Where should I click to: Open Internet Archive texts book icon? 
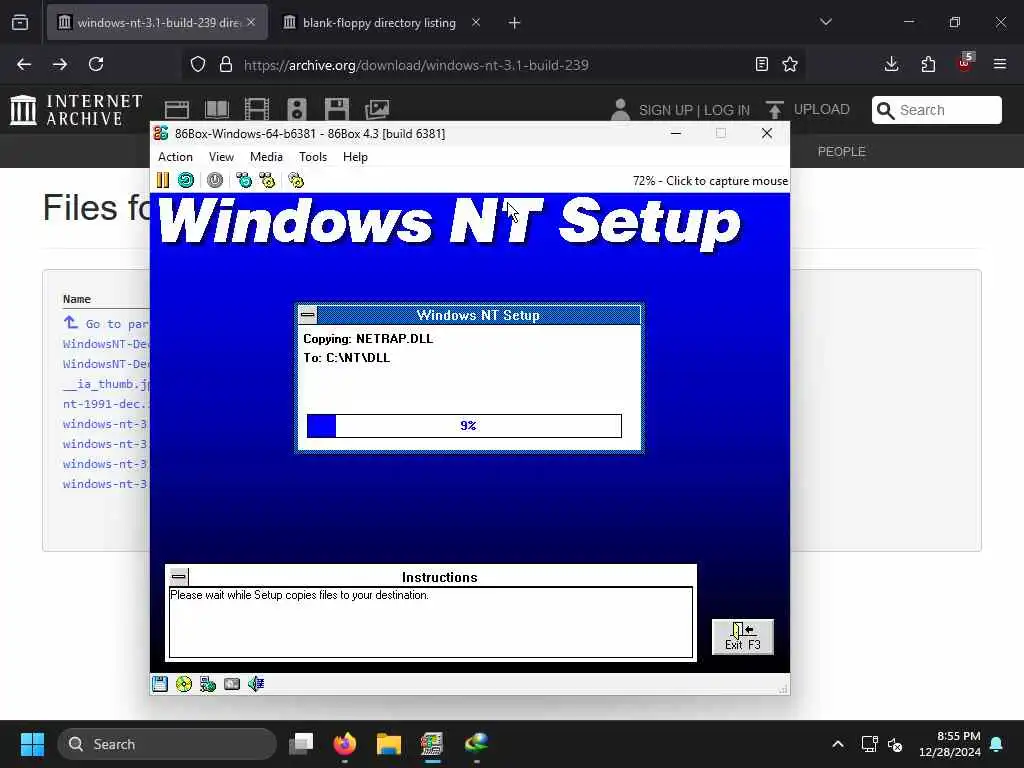[x=217, y=110]
